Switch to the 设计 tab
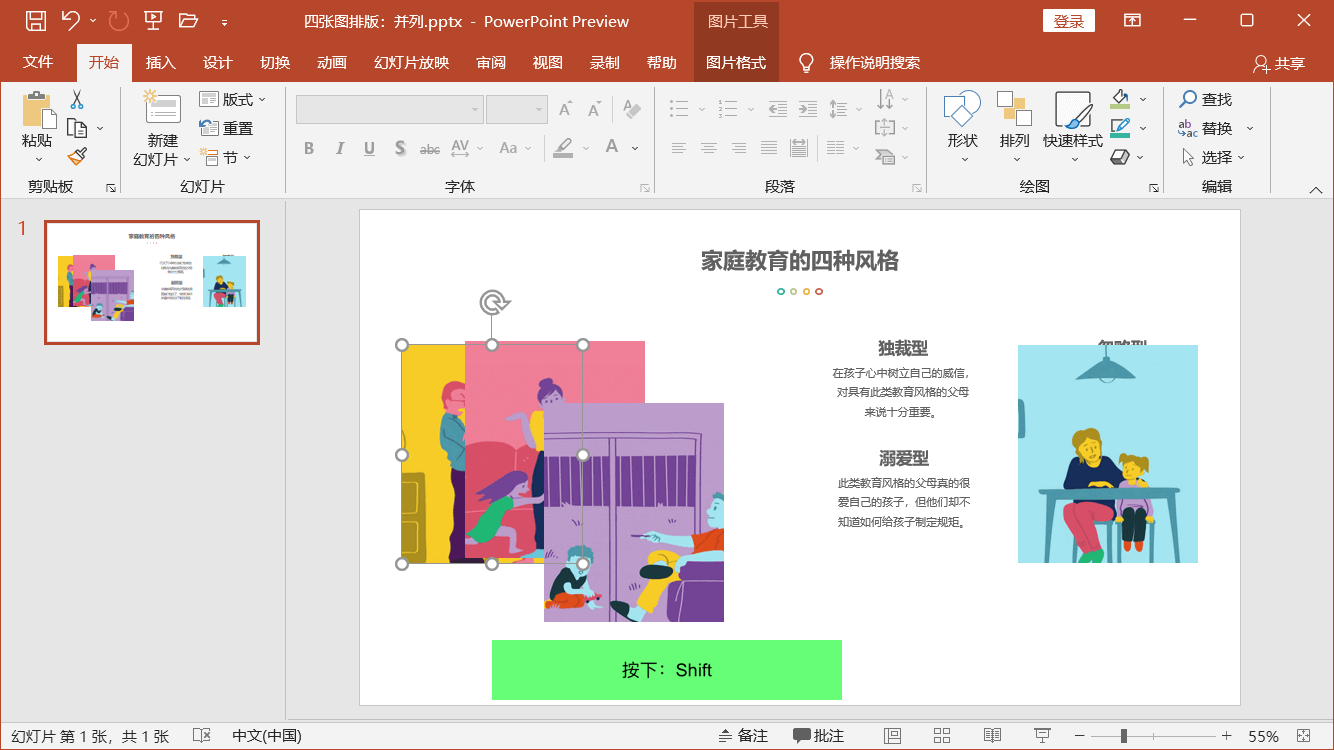 217,62
